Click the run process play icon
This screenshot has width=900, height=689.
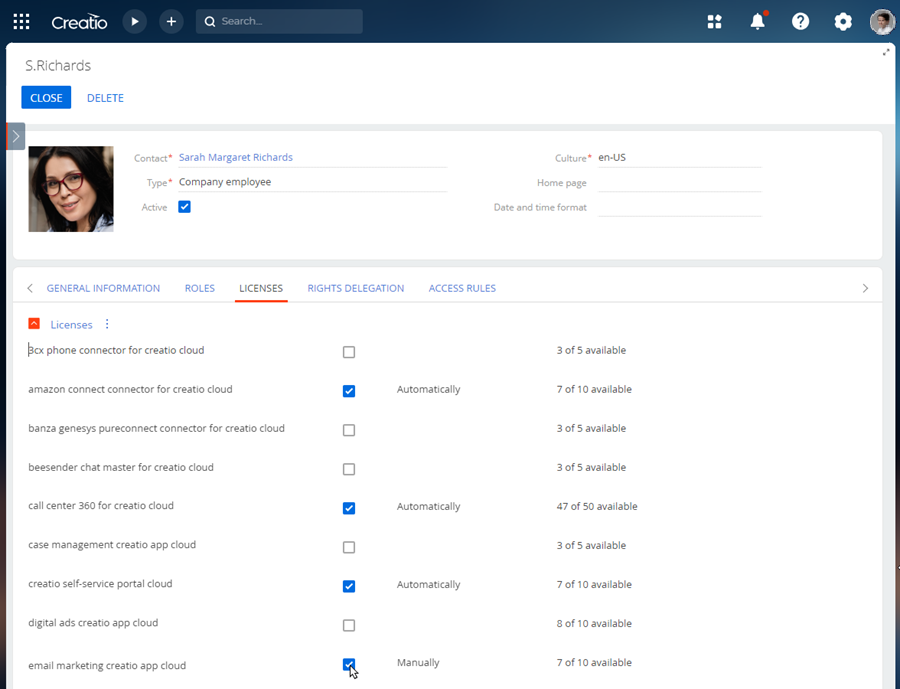134,21
